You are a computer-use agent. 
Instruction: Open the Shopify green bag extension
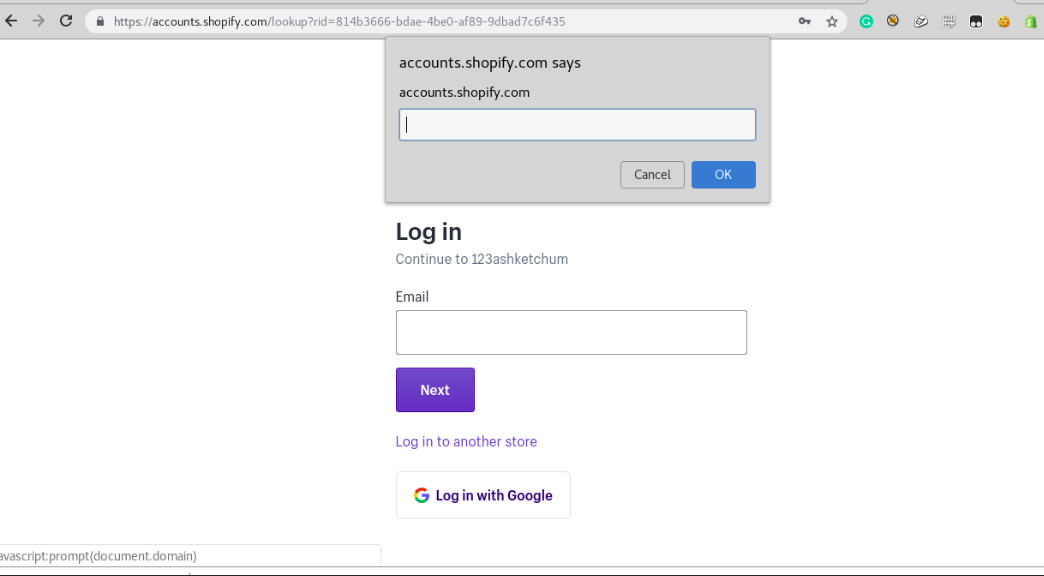coord(1030,22)
